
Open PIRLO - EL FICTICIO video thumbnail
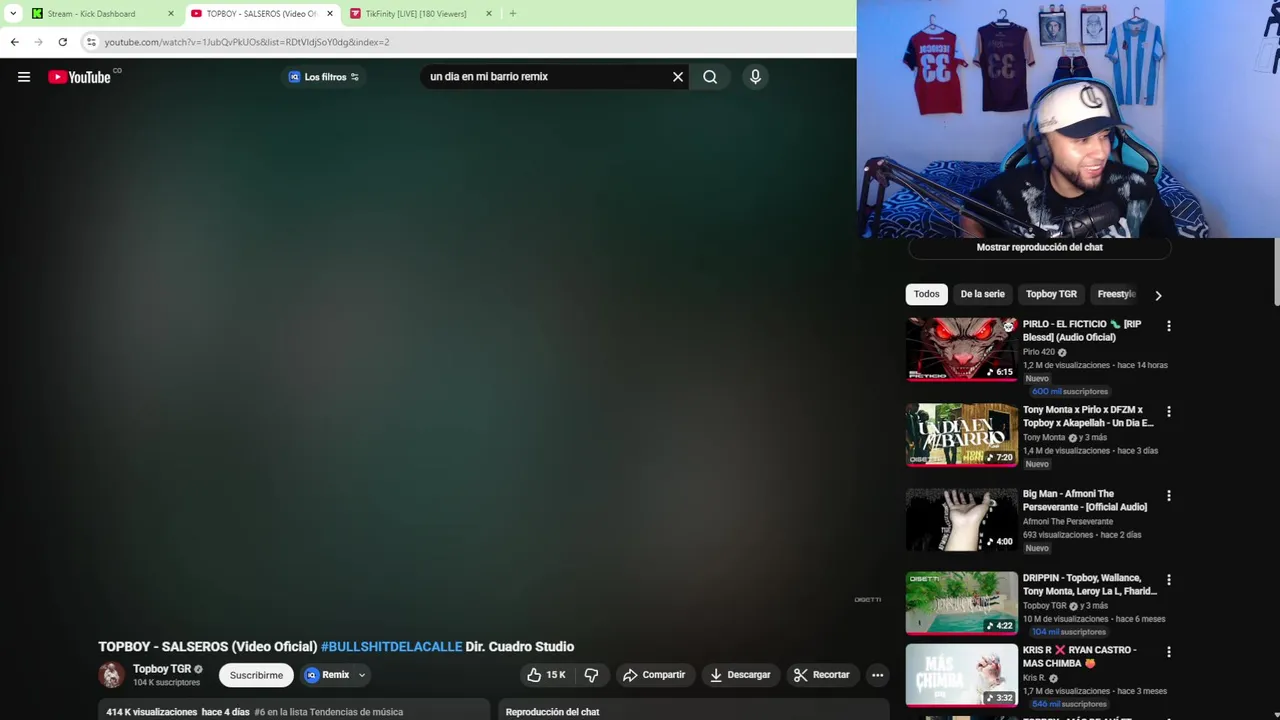[962, 349]
